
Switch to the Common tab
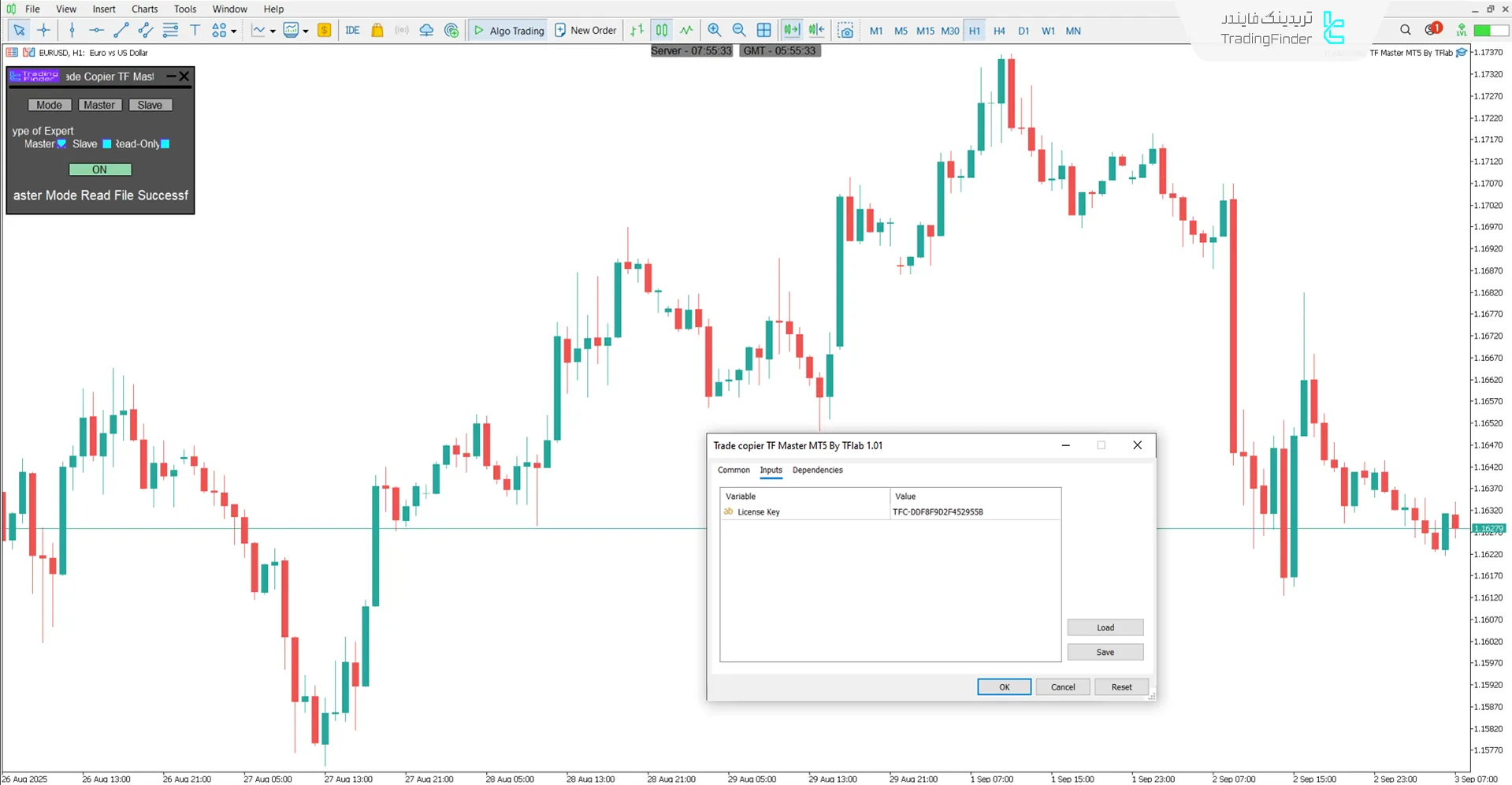pos(733,470)
